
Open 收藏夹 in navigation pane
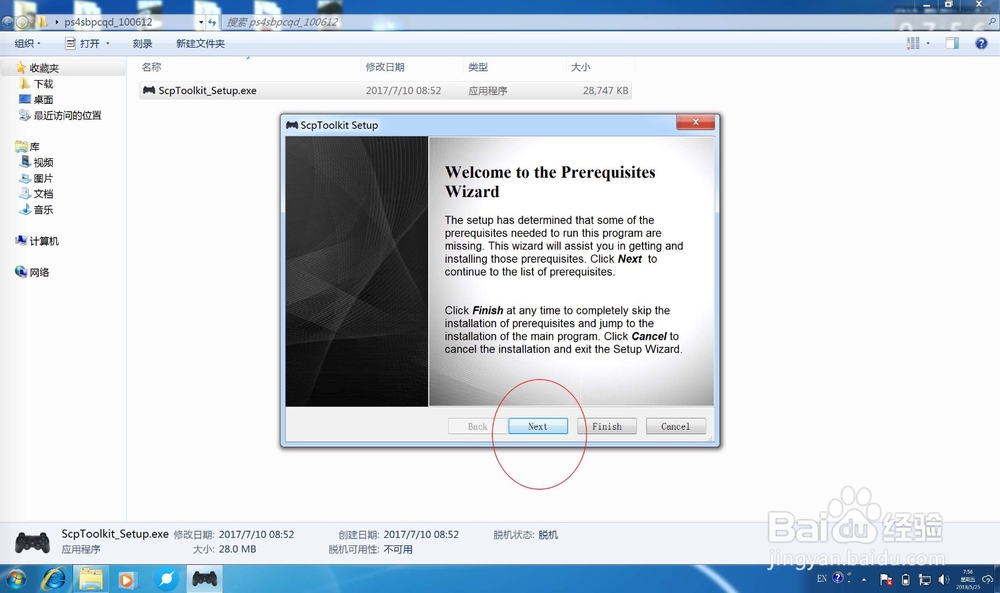tap(44, 68)
